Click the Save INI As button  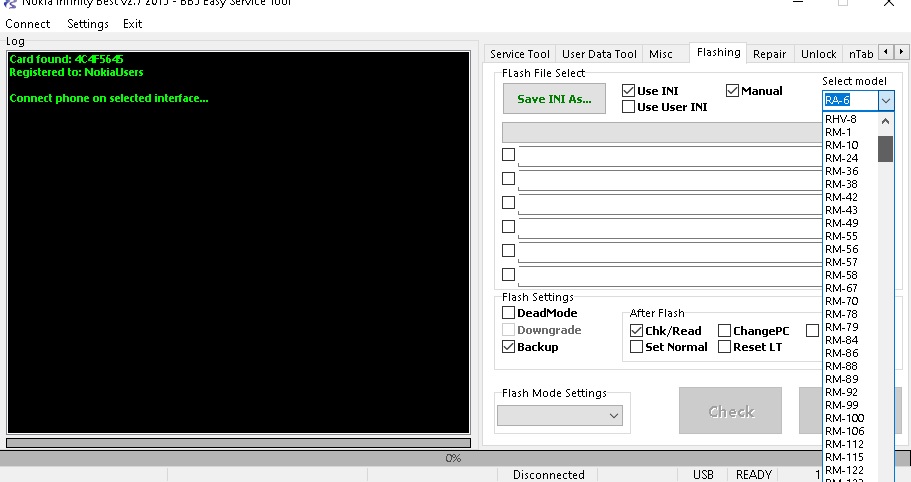tap(554, 99)
